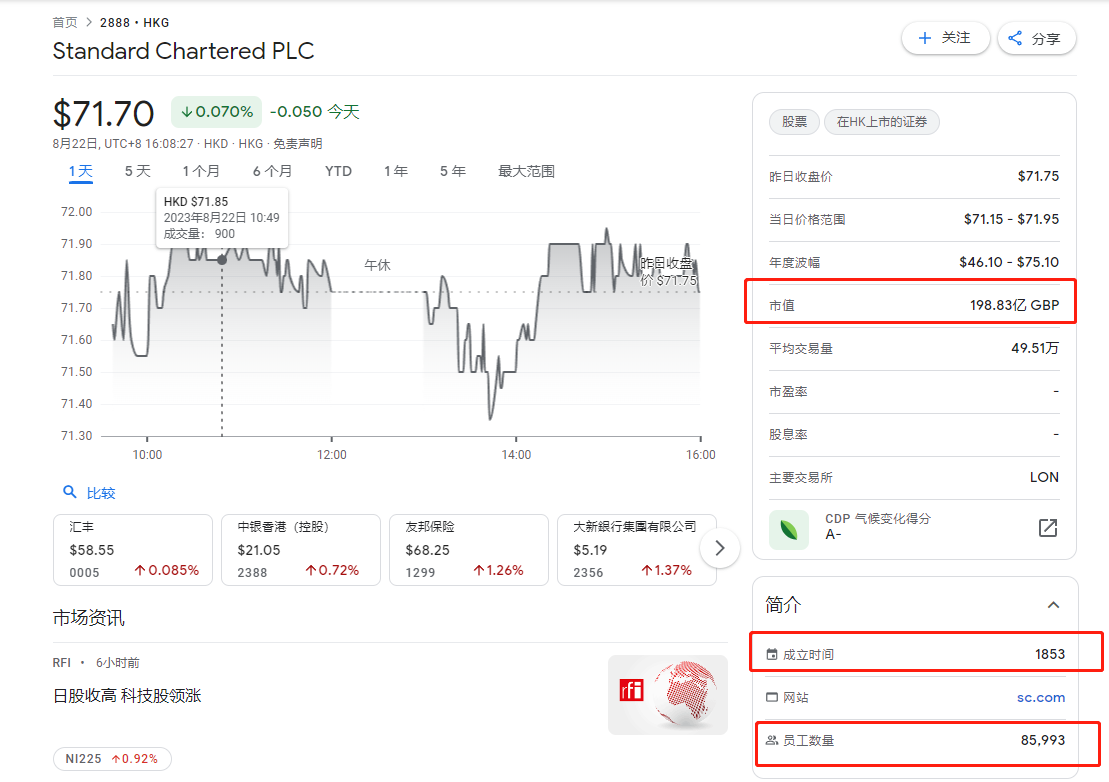Open the RFI news article thumbnail
The image size is (1109, 782).
[667, 694]
